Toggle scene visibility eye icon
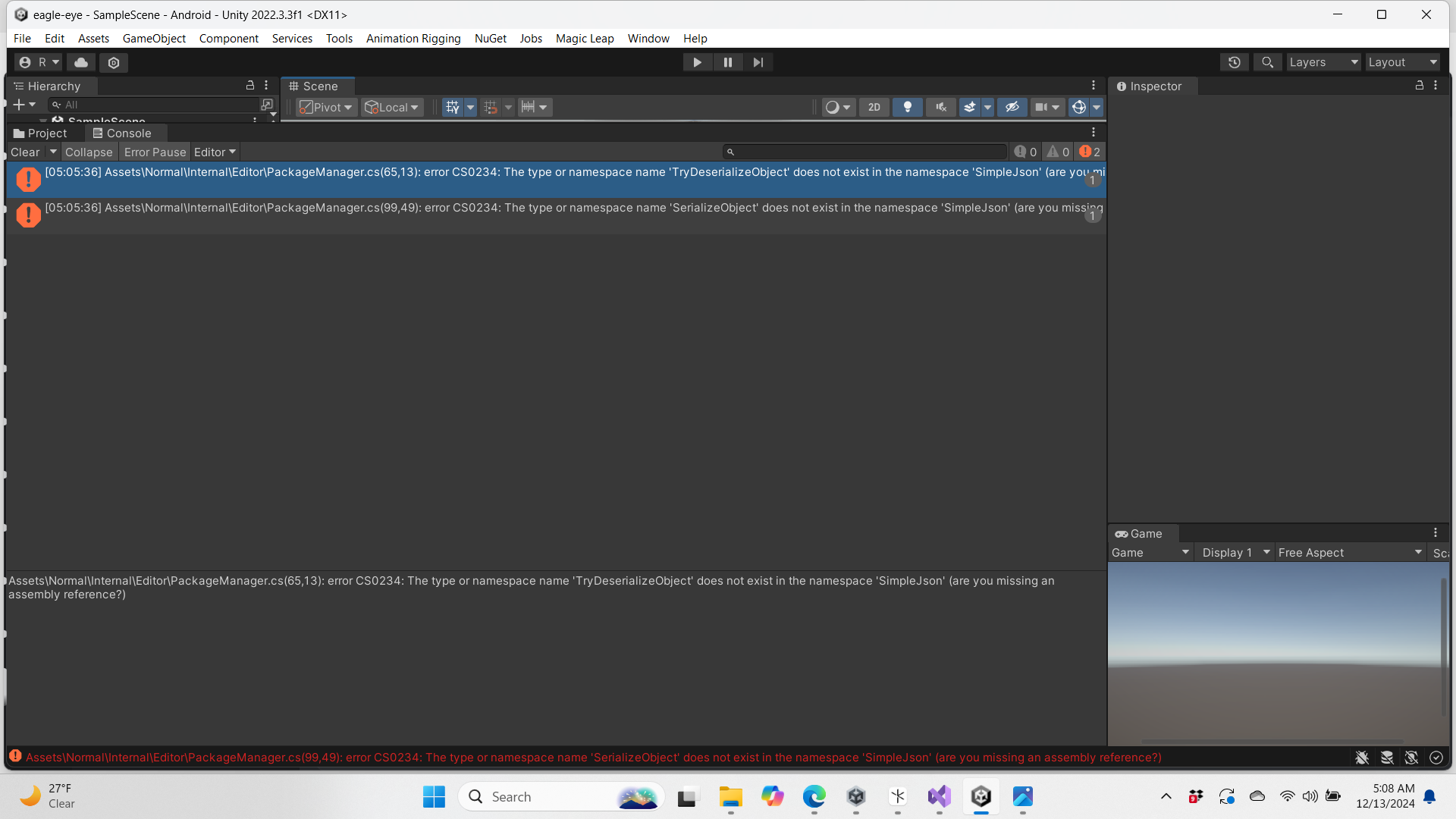 1012,107
